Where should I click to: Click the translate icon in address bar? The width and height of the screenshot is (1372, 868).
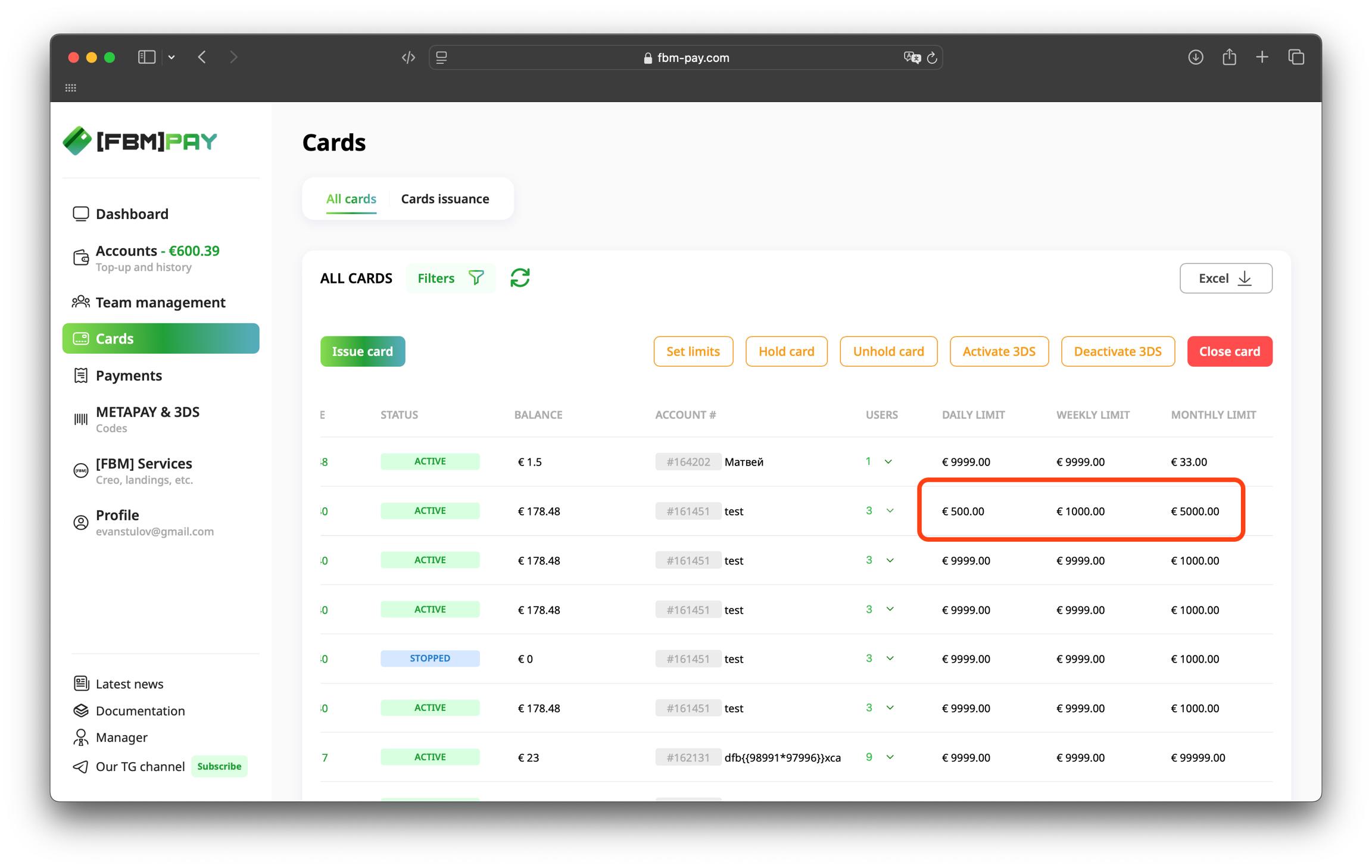[x=911, y=58]
